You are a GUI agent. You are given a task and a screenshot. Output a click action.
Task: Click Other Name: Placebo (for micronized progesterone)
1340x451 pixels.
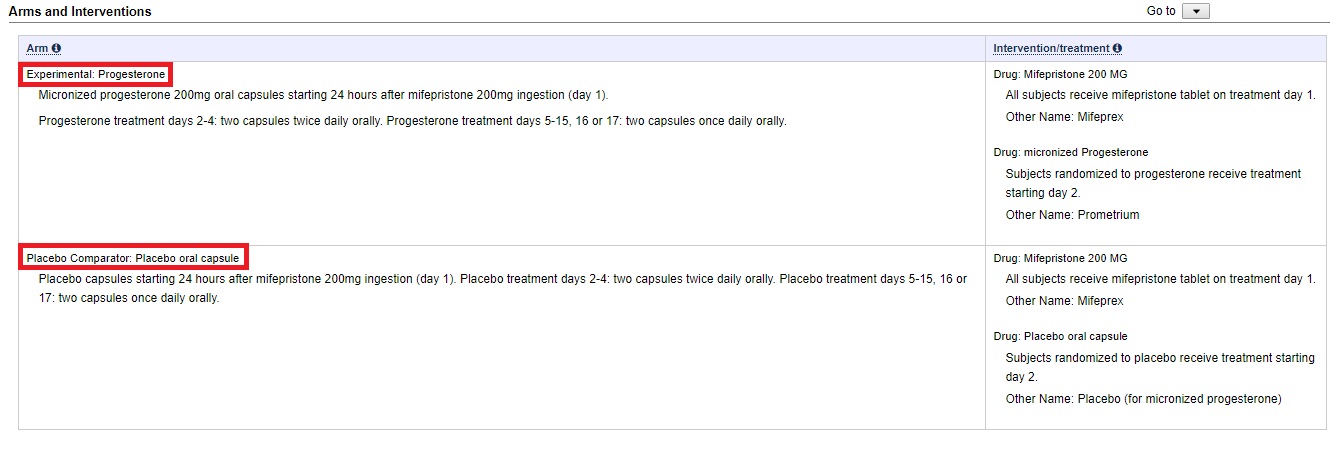pyautogui.click(x=1143, y=399)
